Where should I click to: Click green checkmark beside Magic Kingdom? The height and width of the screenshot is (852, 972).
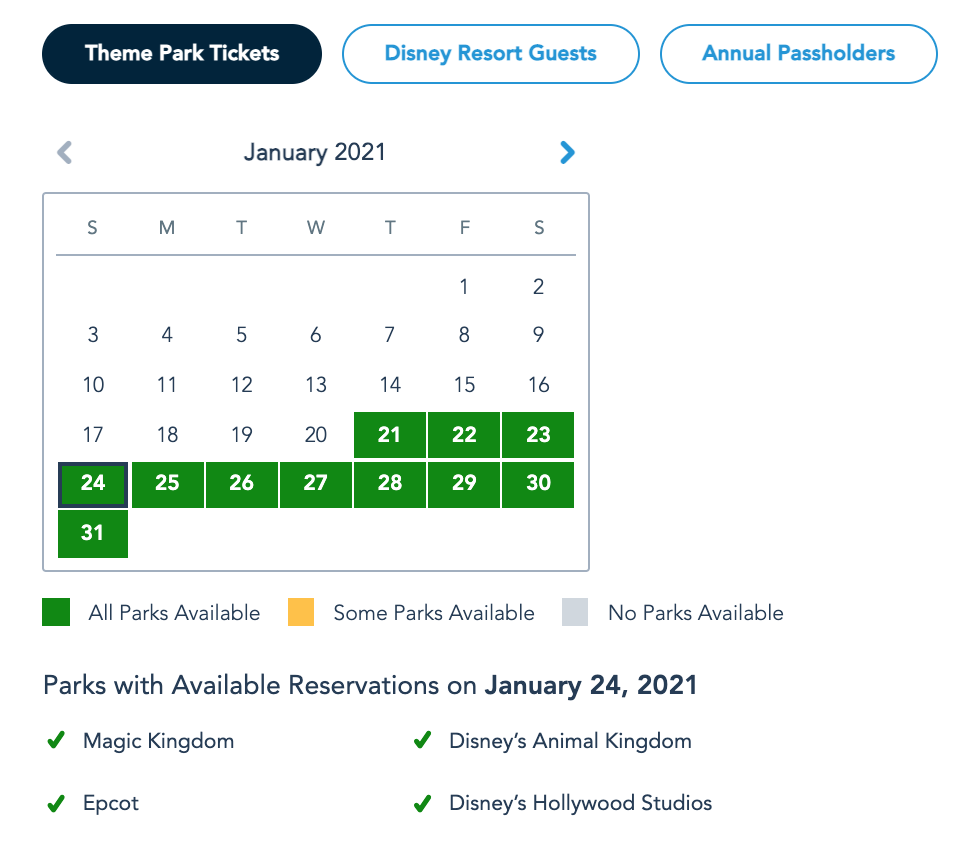coord(56,741)
